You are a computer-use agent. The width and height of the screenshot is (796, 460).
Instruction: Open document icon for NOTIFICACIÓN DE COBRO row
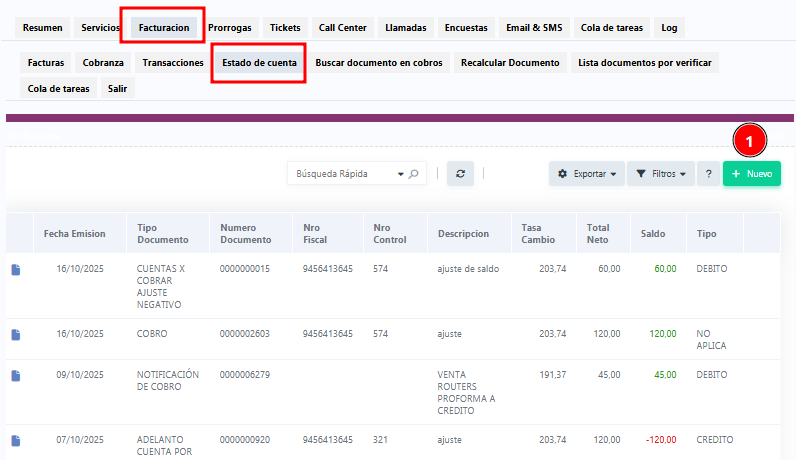pos(16,375)
